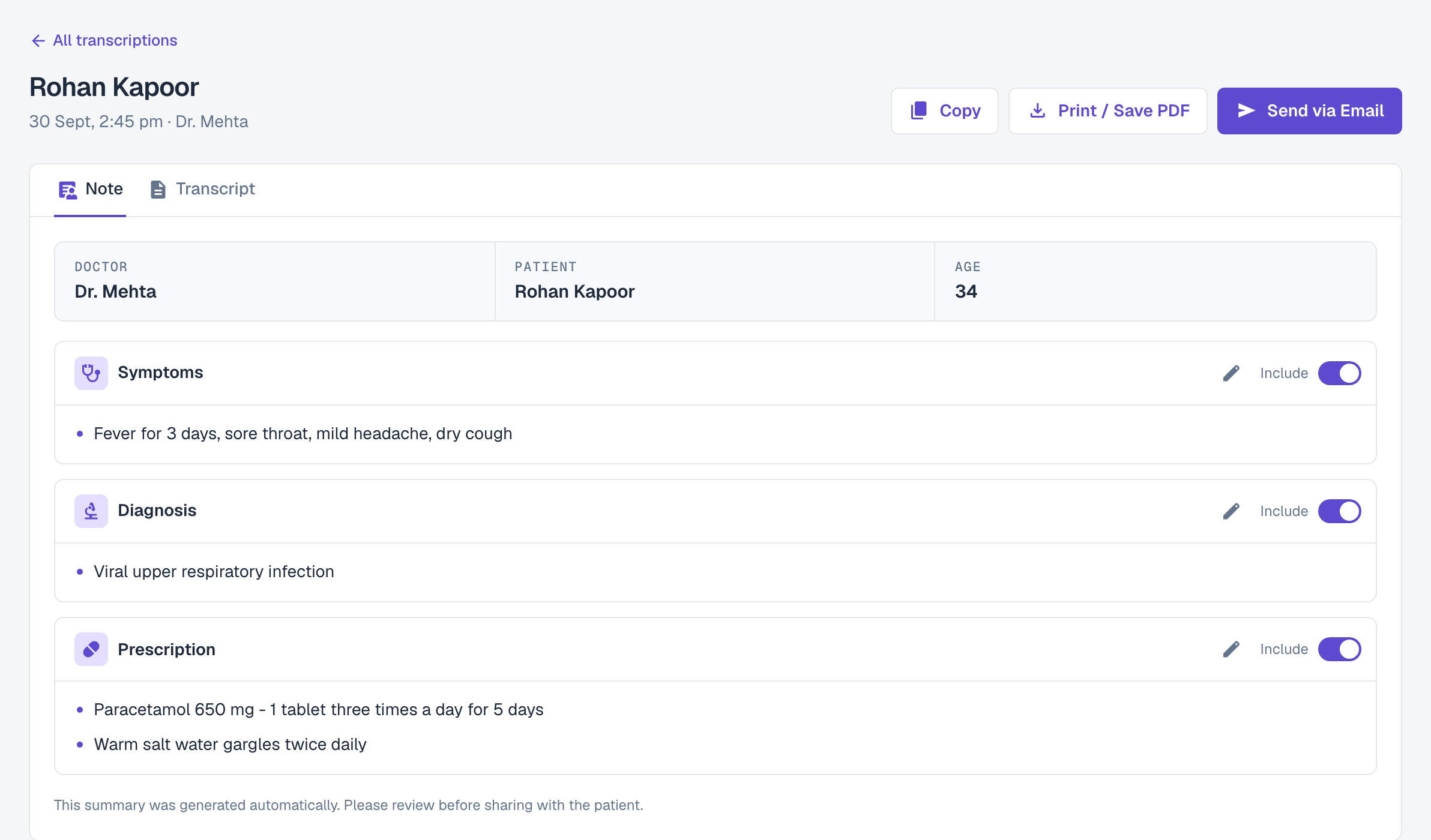Click the Diagnosis section heading
This screenshot has height=840, width=1431.
(x=157, y=511)
